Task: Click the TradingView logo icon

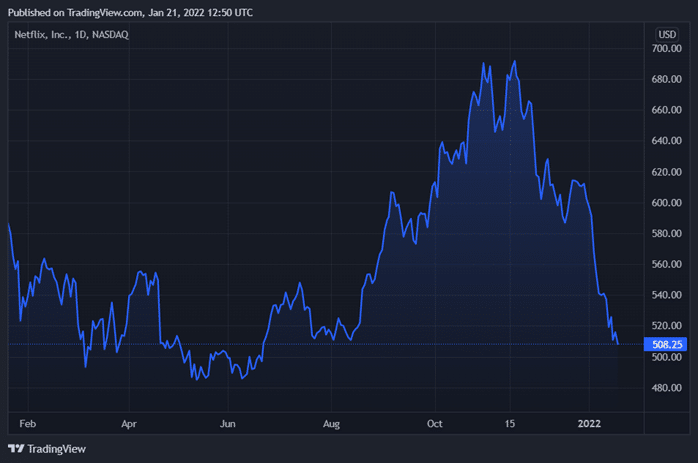Action: tap(16, 448)
